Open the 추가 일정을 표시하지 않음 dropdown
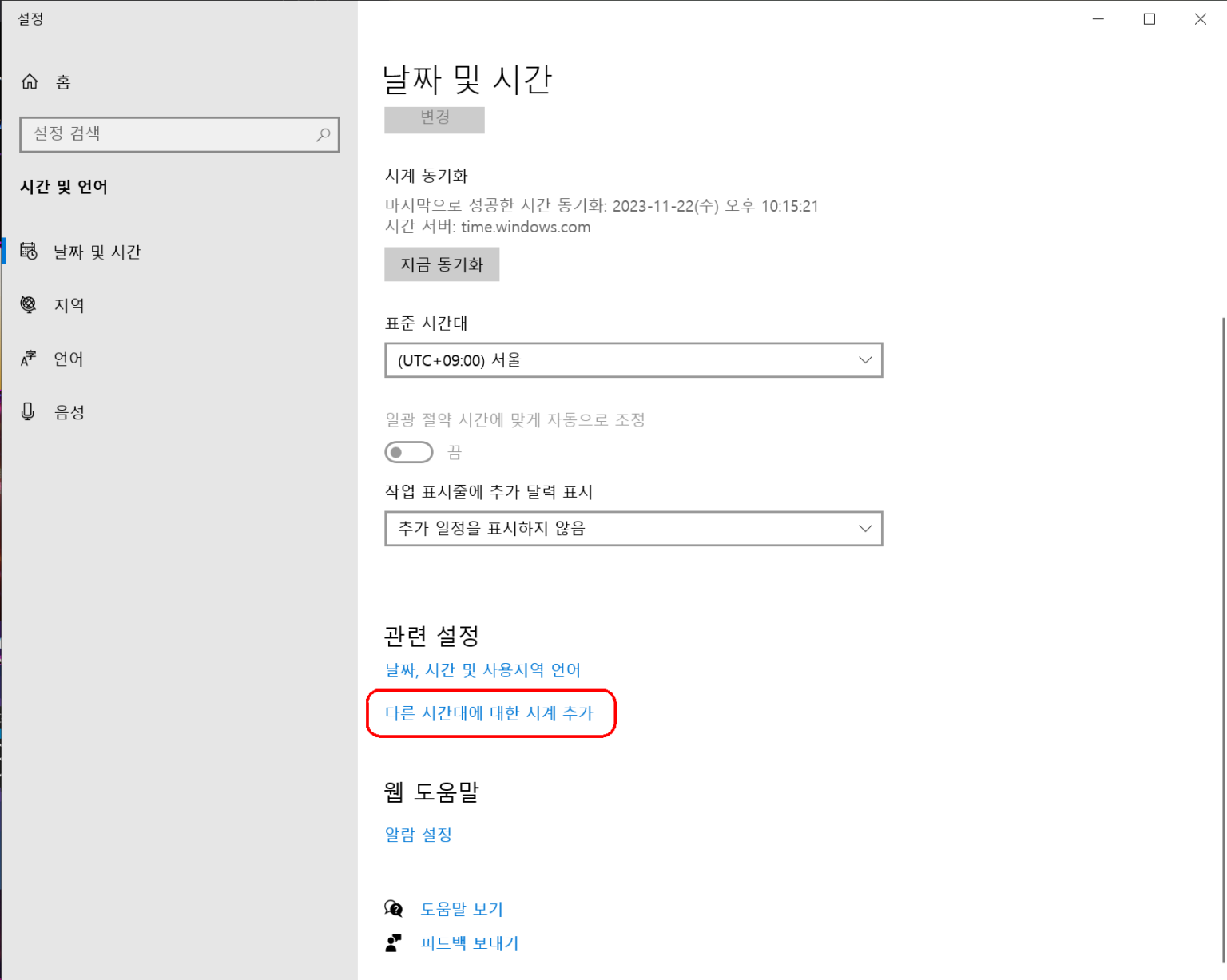The image size is (1227, 980). point(633,529)
